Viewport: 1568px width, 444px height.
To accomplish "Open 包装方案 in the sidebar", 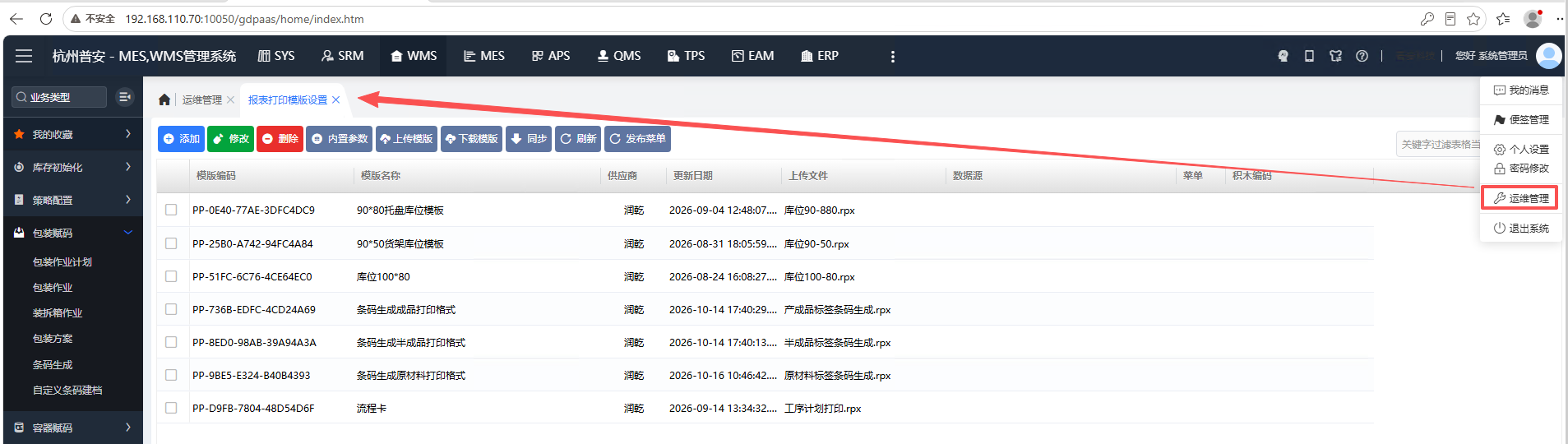I will point(53,339).
